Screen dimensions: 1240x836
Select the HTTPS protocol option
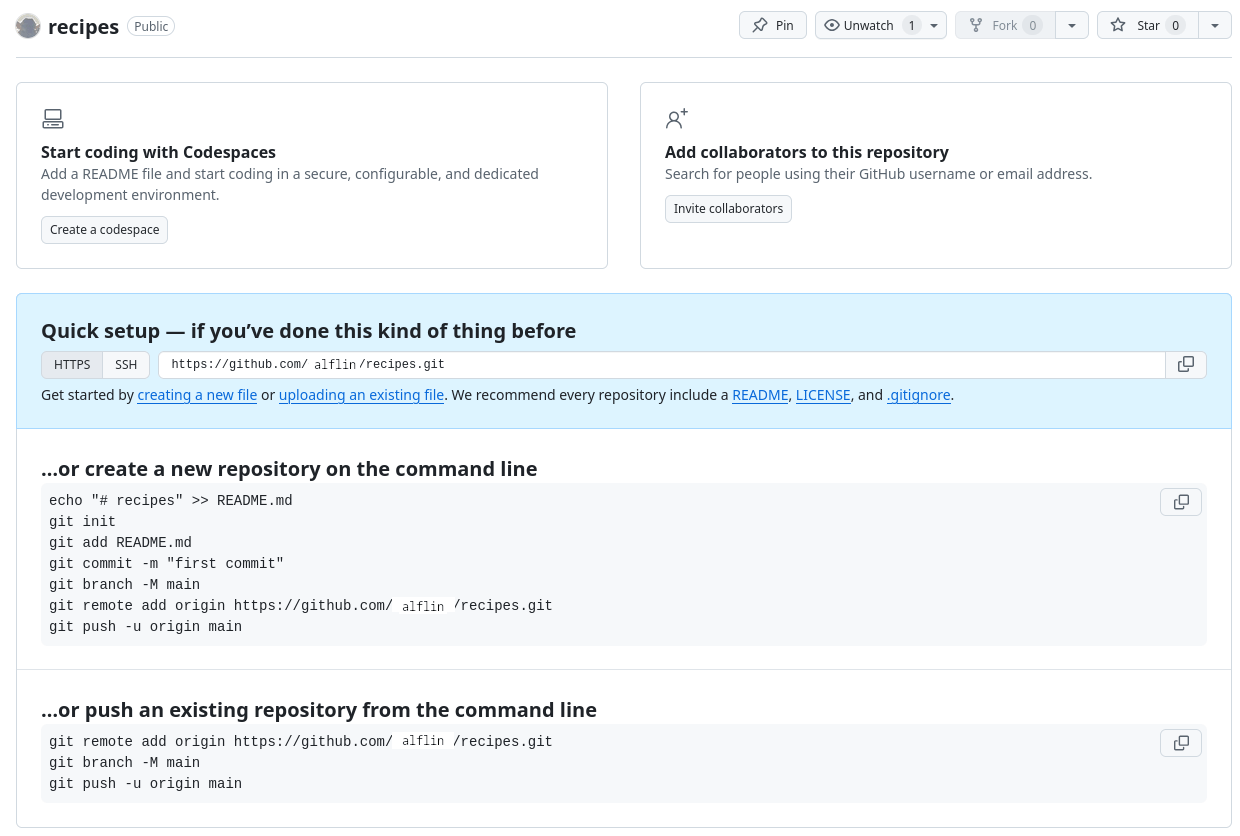coord(71,364)
